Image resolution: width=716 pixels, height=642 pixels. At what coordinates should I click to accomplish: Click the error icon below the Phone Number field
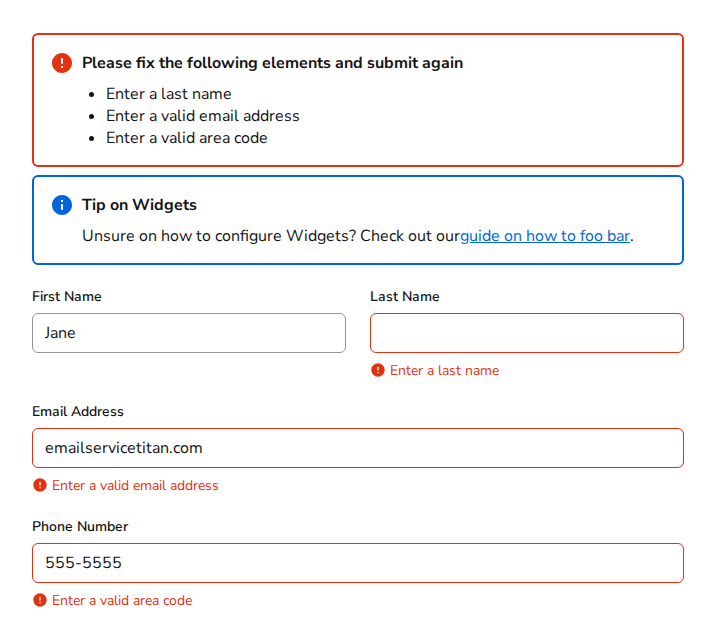pos(39,600)
